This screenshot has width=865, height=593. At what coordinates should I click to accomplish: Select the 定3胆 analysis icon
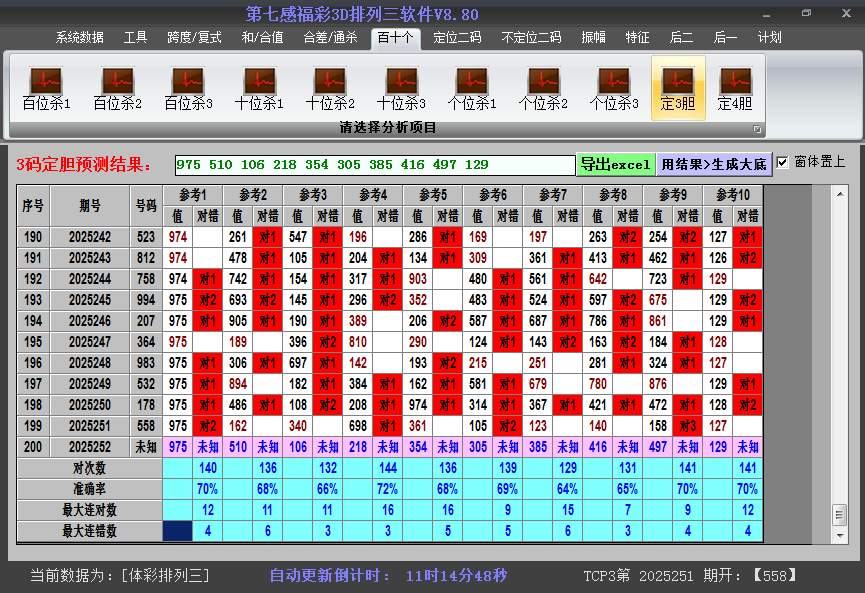click(x=678, y=88)
